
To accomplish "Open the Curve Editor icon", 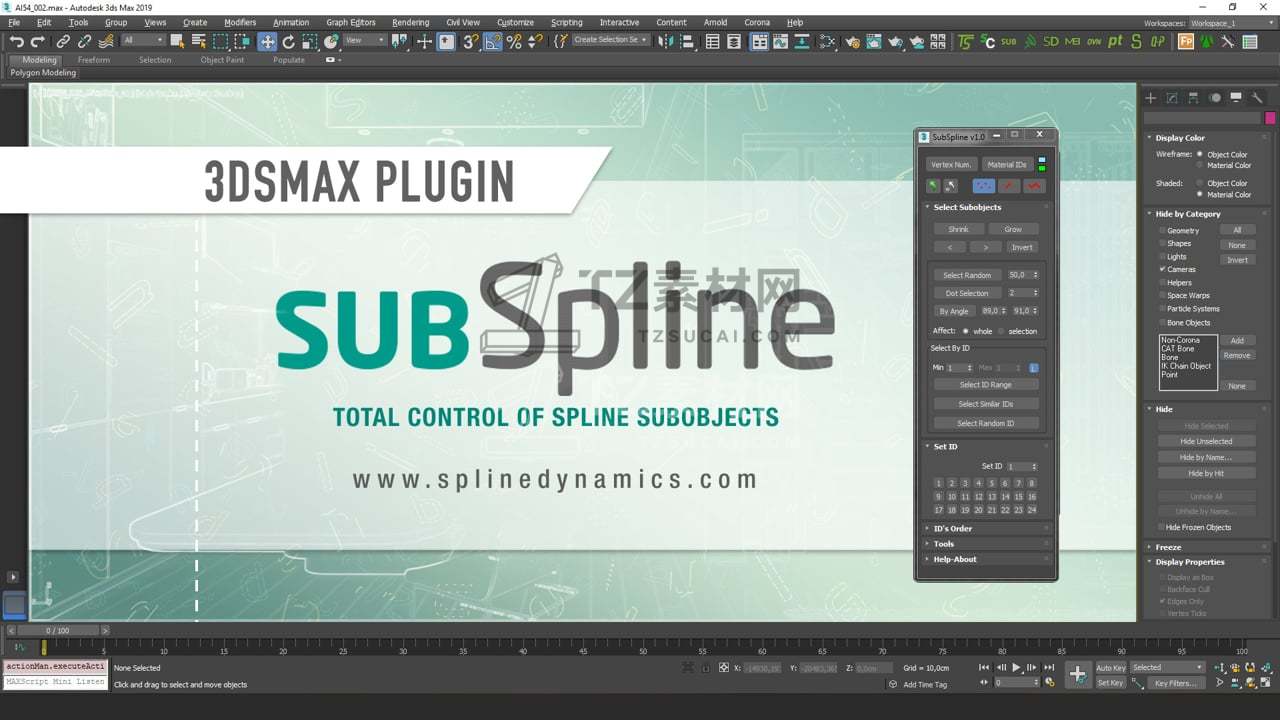I will (x=783, y=41).
